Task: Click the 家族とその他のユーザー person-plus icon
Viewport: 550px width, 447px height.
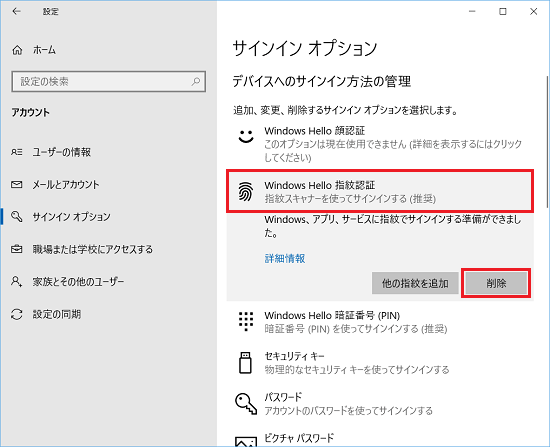Action: point(16,281)
